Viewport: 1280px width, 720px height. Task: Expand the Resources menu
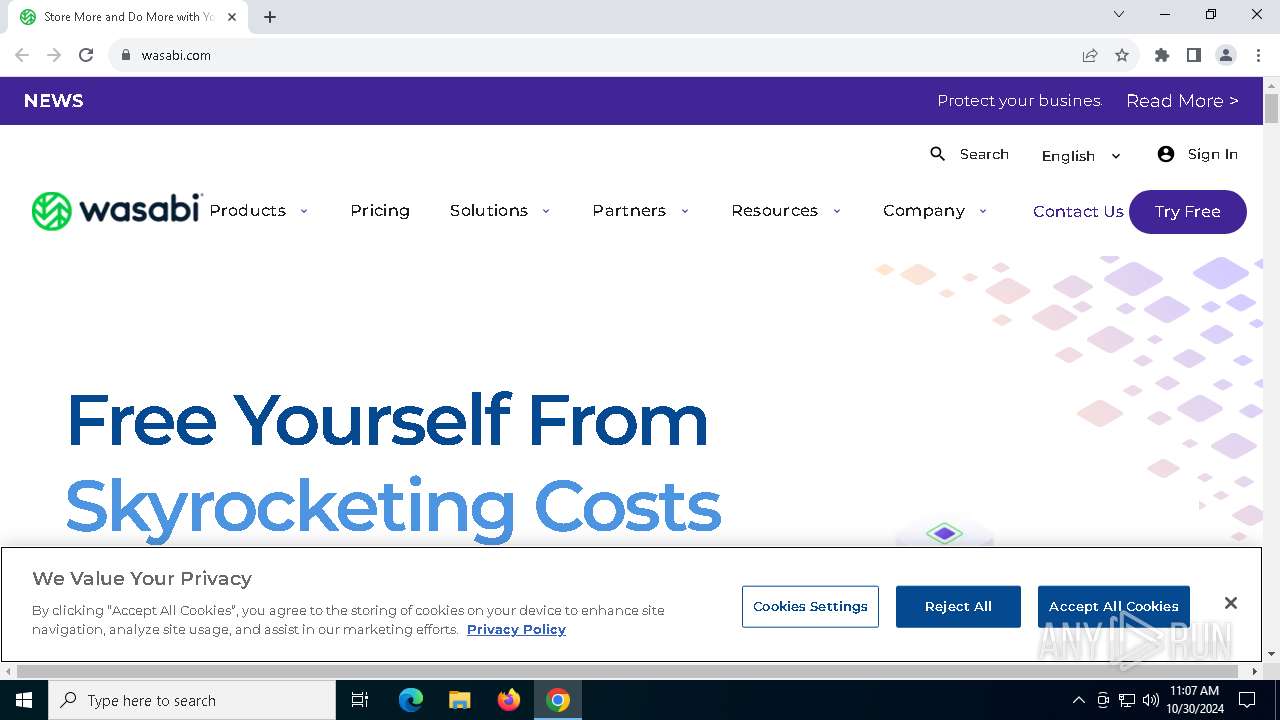click(x=786, y=211)
